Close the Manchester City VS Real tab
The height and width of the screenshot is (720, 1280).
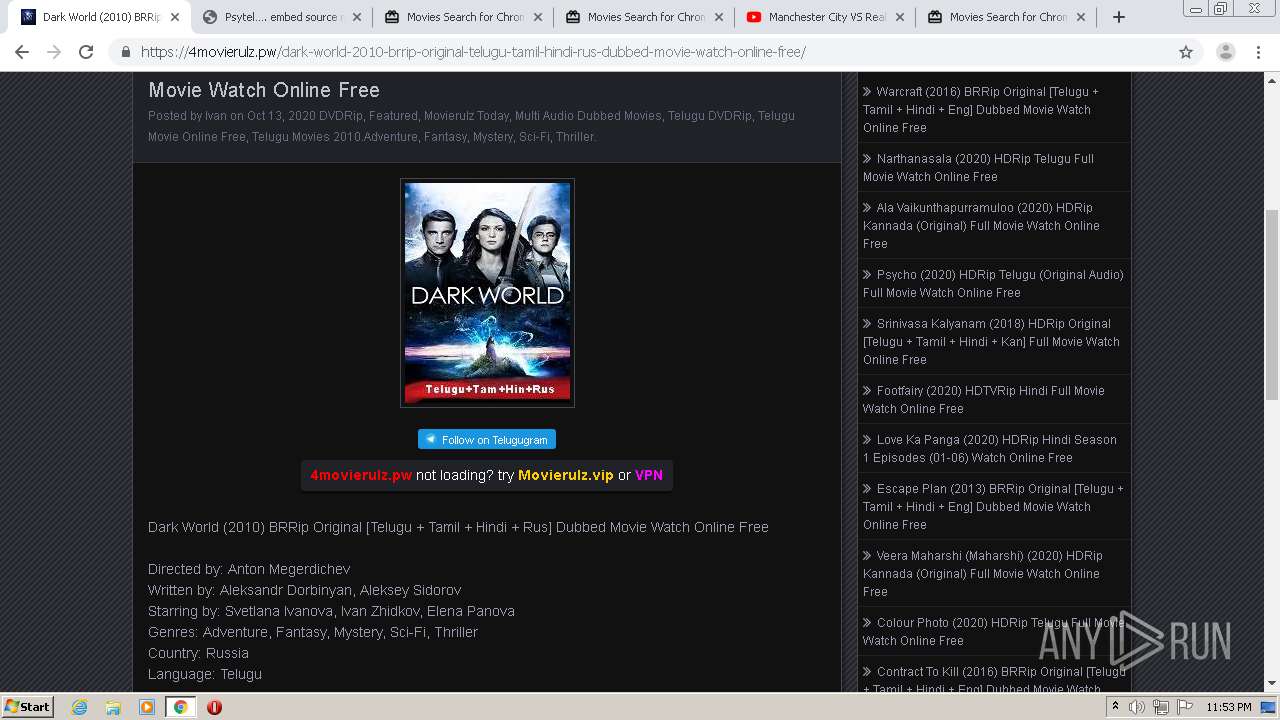899,17
